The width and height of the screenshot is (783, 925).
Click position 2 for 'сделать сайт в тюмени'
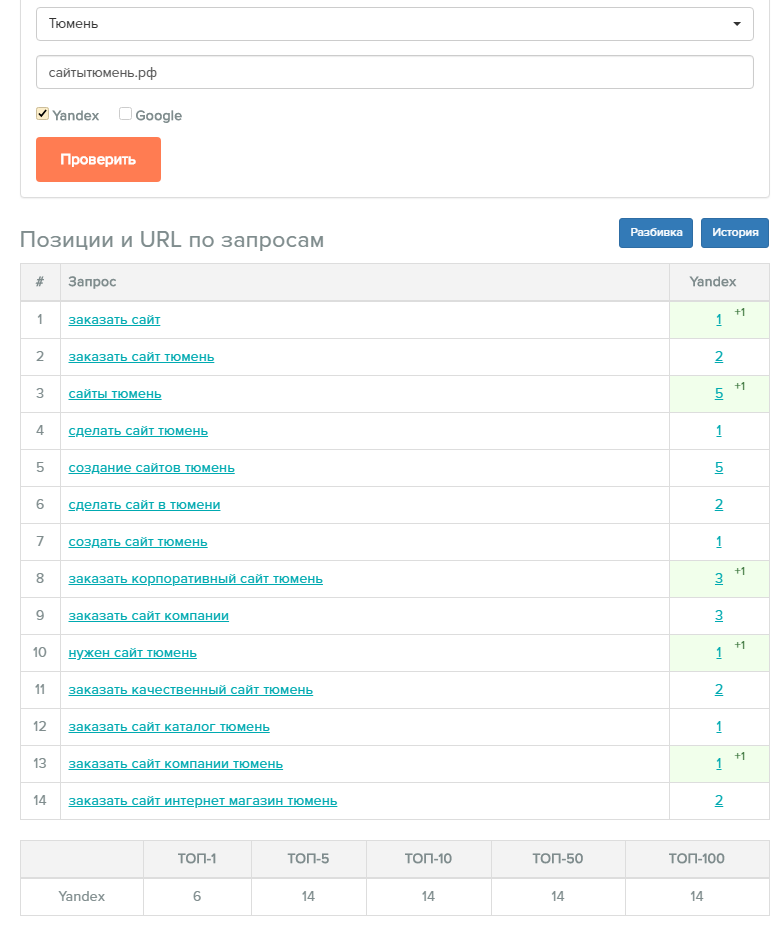pyautogui.click(x=719, y=504)
